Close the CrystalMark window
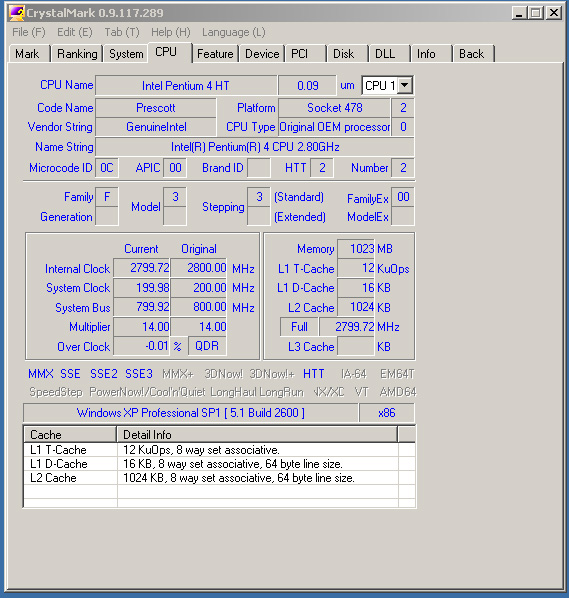The height and width of the screenshot is (598, 569). coord(554,13)
